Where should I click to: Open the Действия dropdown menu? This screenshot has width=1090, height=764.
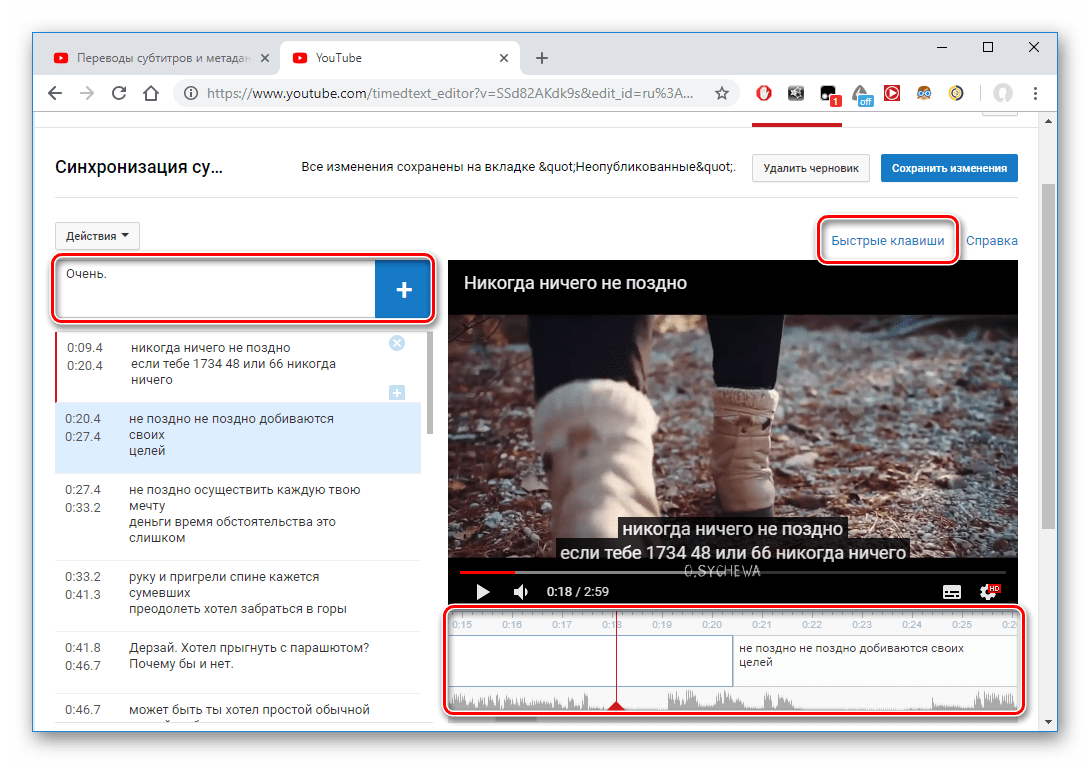[x=96, y=235]
